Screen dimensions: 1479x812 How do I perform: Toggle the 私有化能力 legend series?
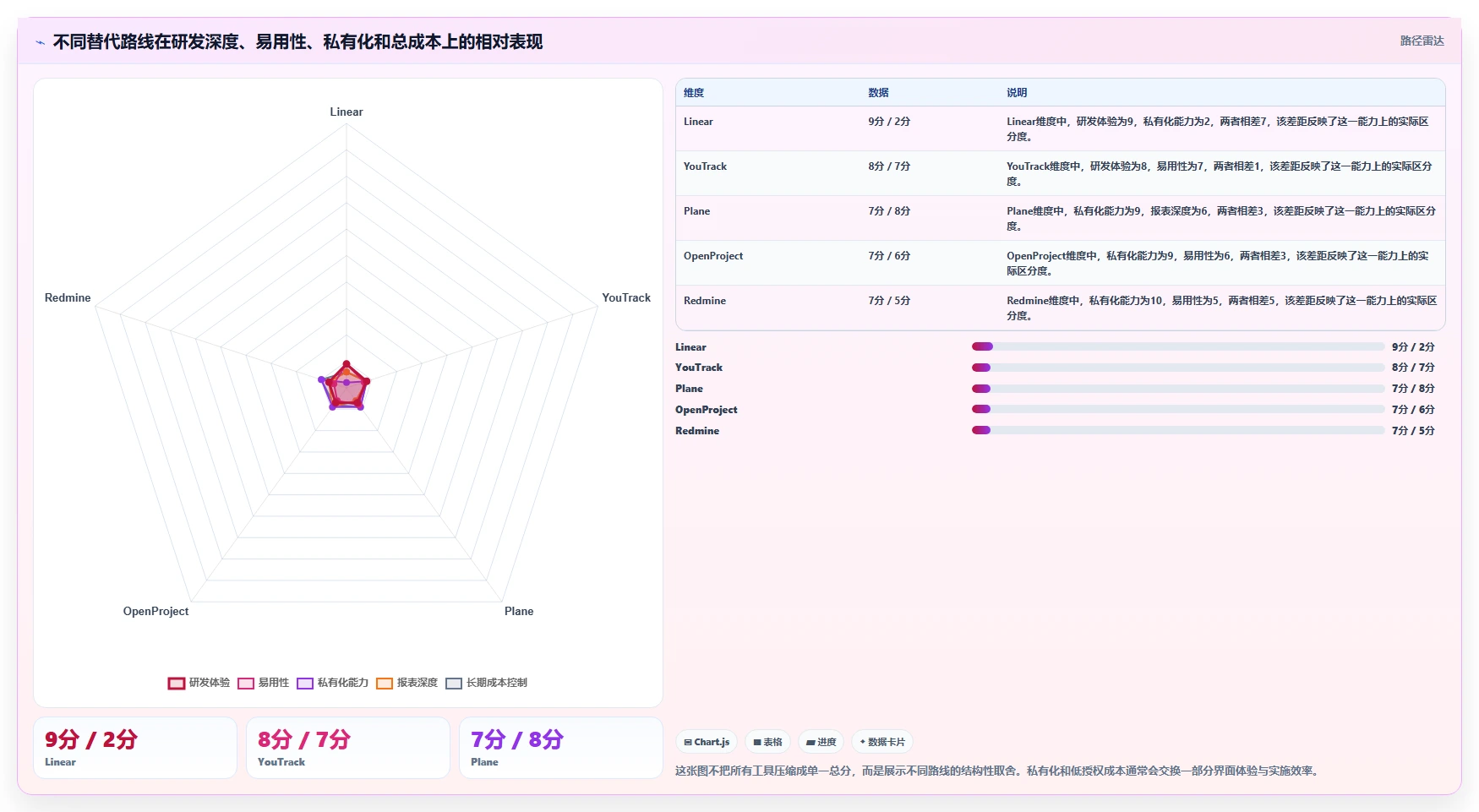coord(332,683)
